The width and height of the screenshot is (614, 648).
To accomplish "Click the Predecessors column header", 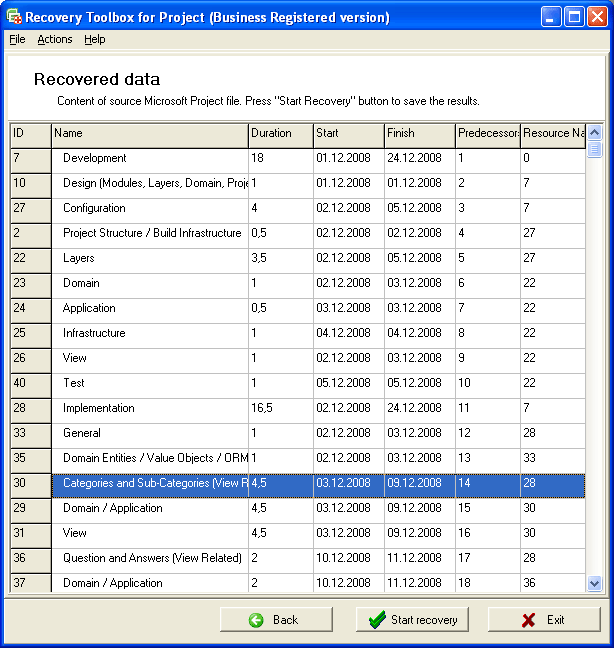I will pos(487,133).
